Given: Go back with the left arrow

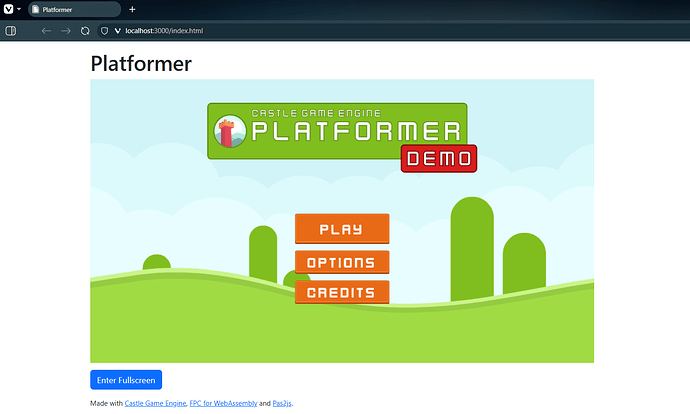Looking at the screenshot, I should [x=46, y=31].
